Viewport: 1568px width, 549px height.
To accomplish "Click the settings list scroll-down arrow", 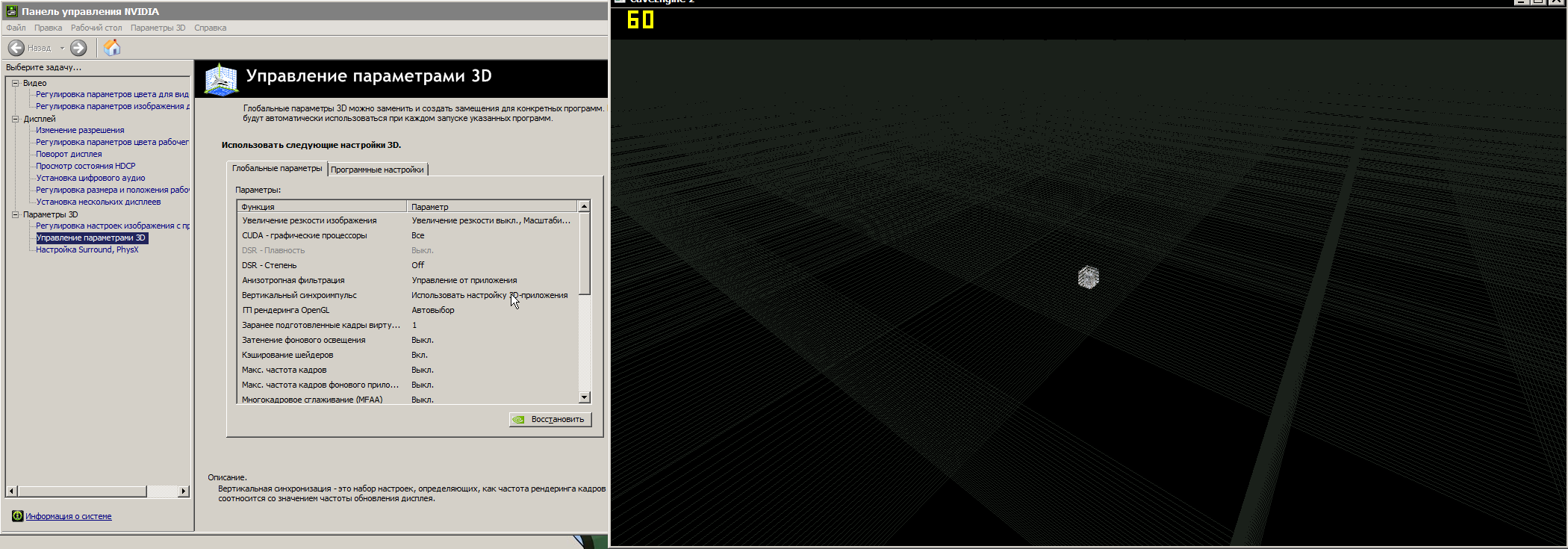I will point(585,398).
